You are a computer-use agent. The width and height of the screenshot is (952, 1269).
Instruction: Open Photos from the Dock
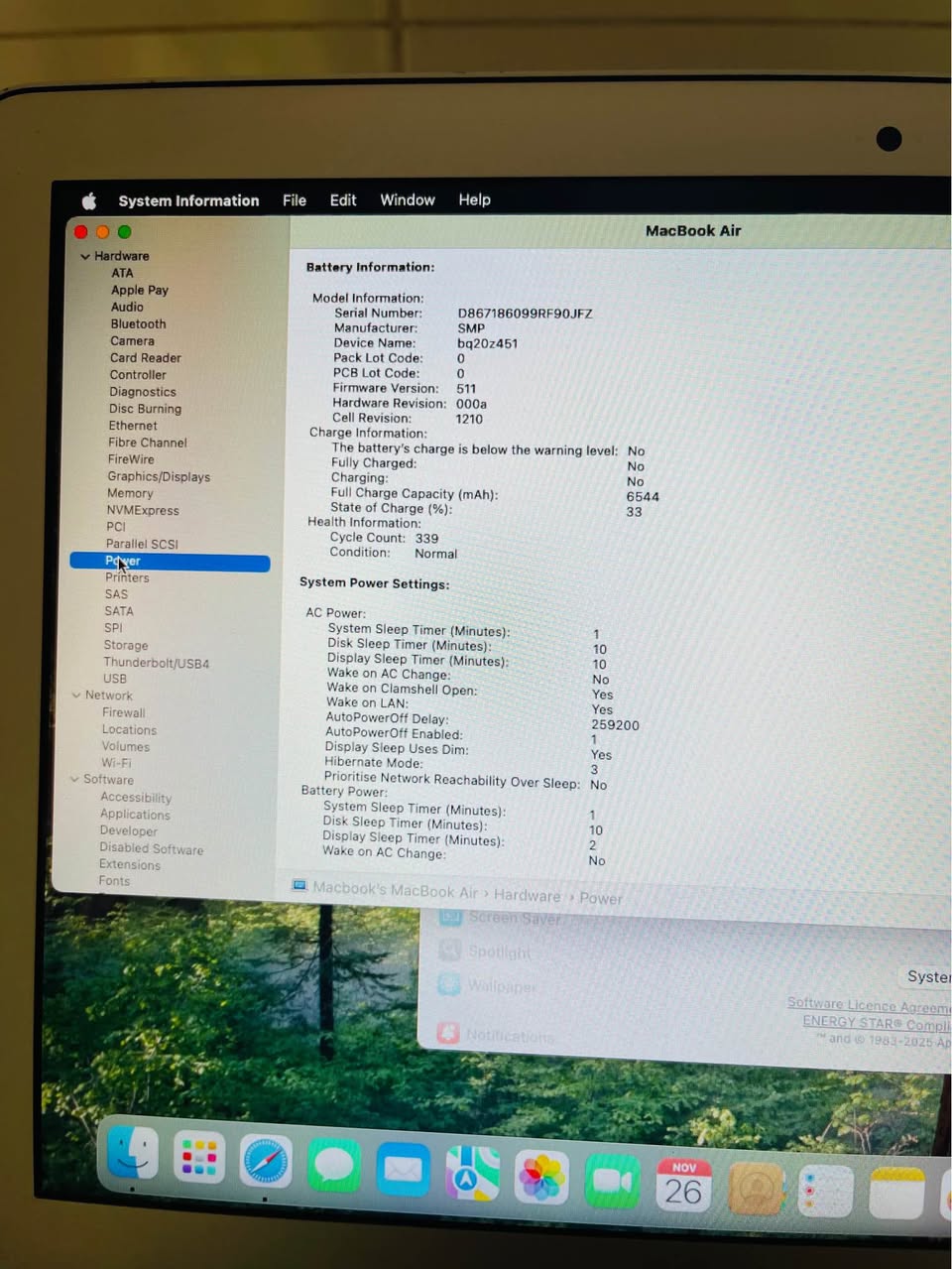(541, 1178)
